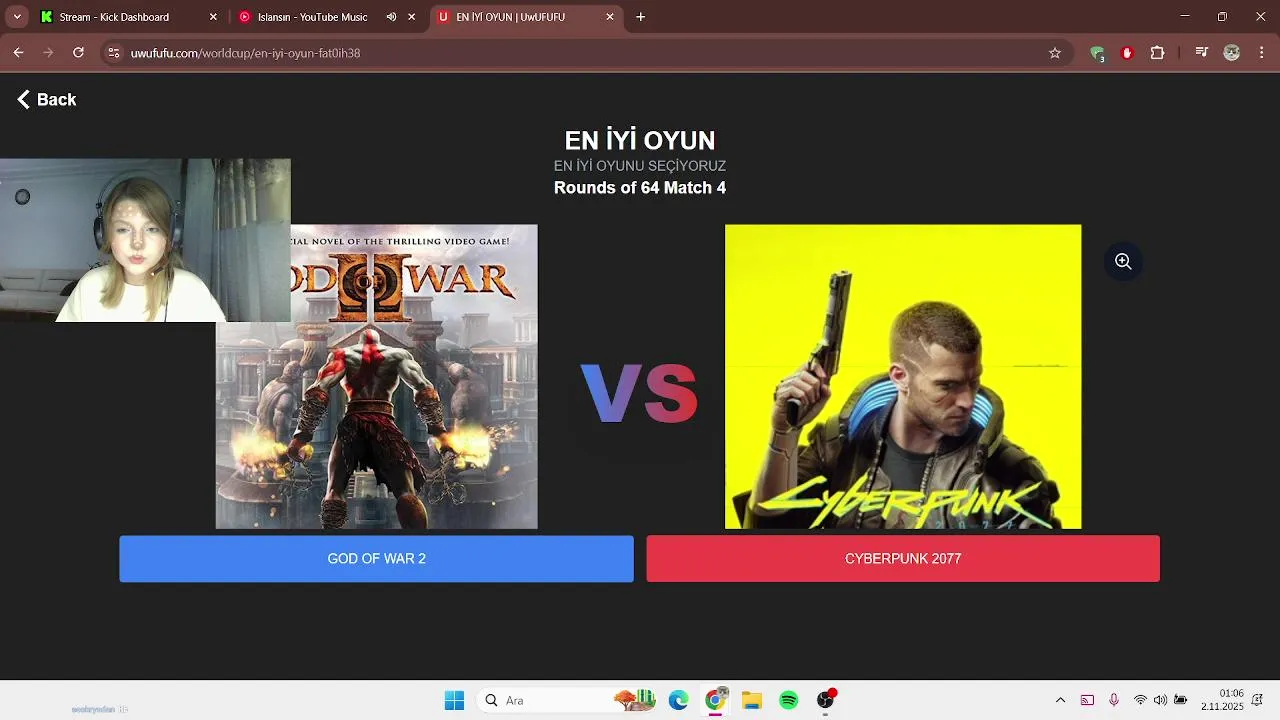Click the magnifier zoom icon beside Cyberpunk image
This screenshot has width=1280, height=720.
pyautogui.click(x=1123, y=261)
